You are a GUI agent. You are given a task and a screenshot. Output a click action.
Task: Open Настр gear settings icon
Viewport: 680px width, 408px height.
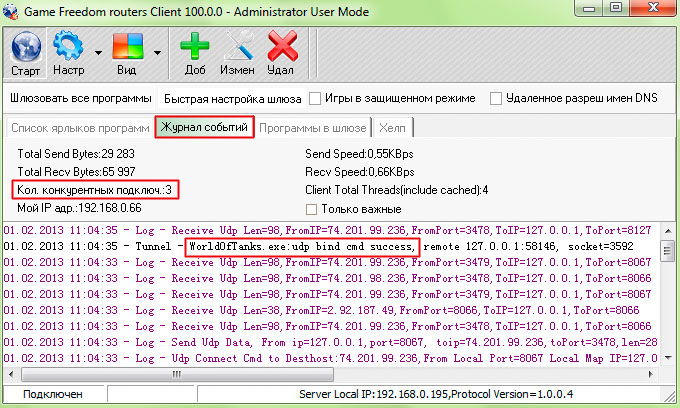(x=68, y=45)
